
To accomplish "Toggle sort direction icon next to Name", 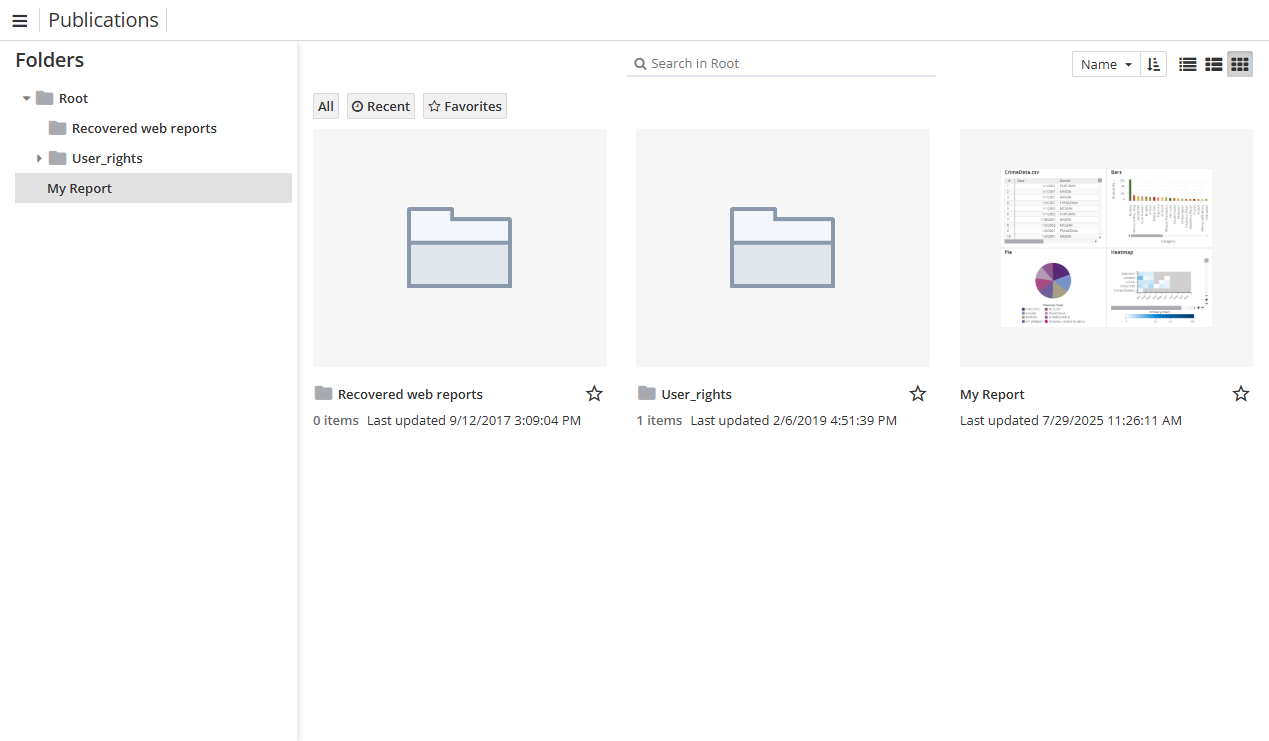I will tap(1154, 64).
